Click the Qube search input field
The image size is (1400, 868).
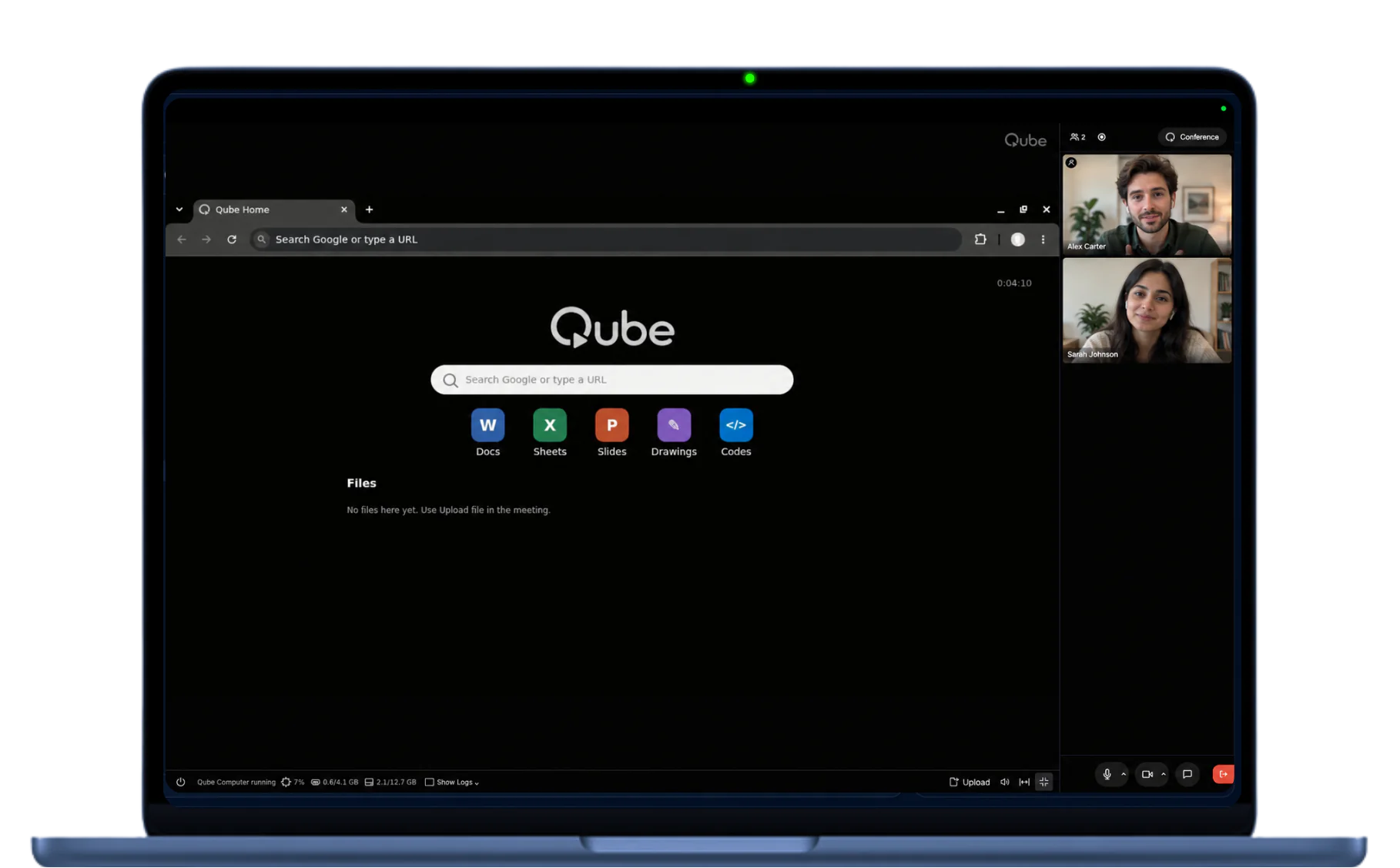click(611, 380)
